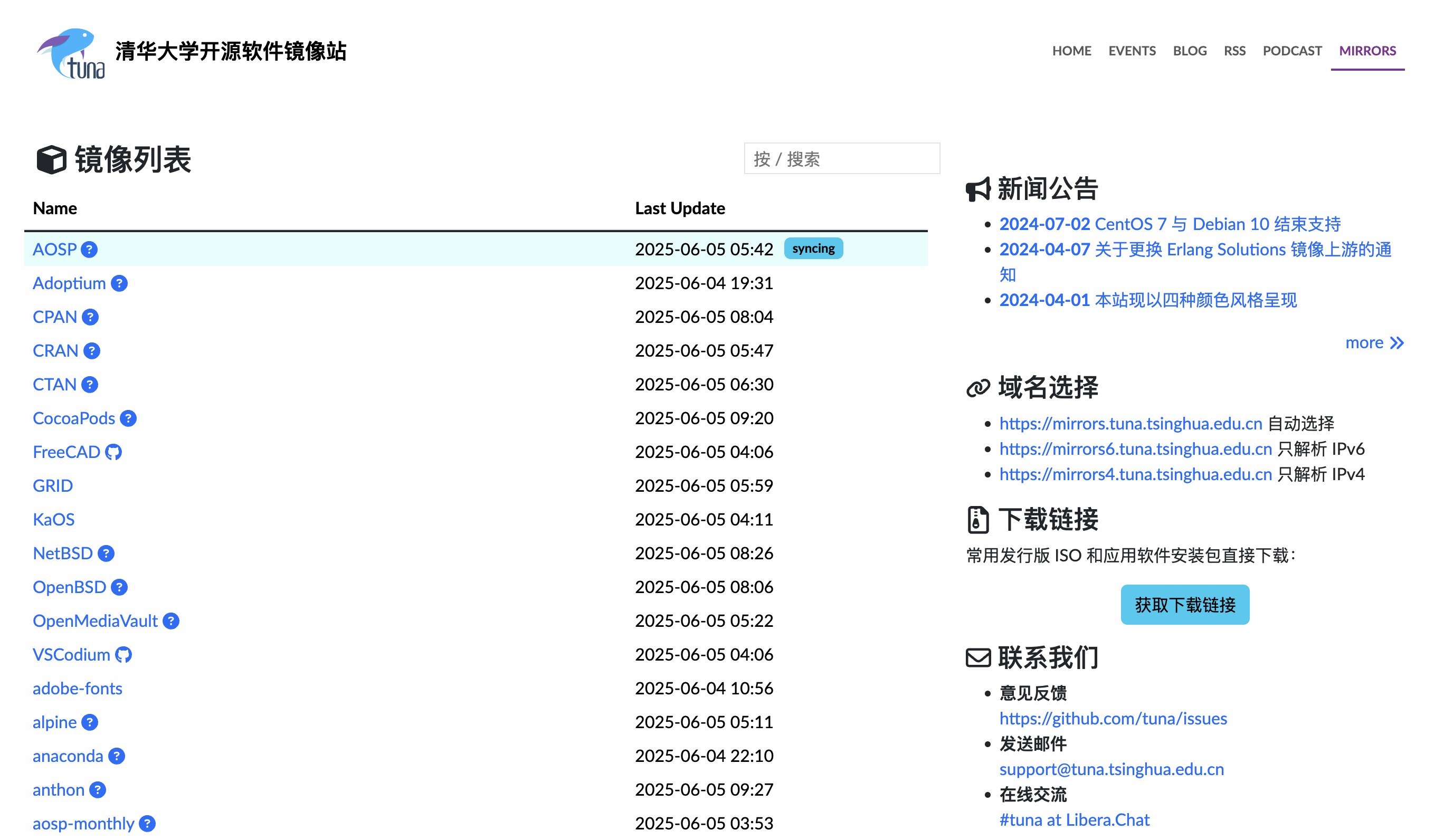Click the GitHub icon beside FreeCAD
The width and height of the screenshot is (1444, 840).
113,453
